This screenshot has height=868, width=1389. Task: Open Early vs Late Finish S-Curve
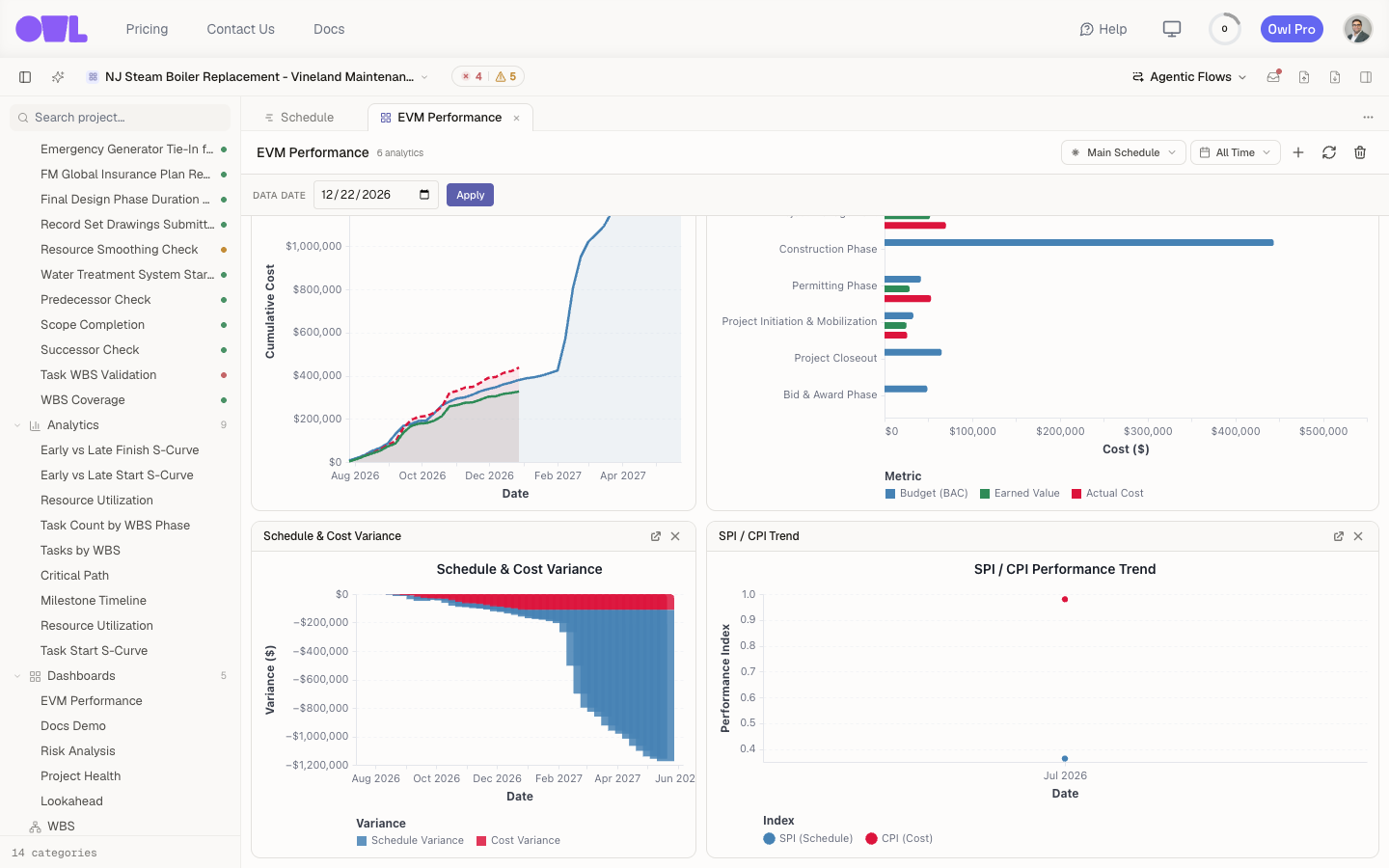click(x=120, y=450)
